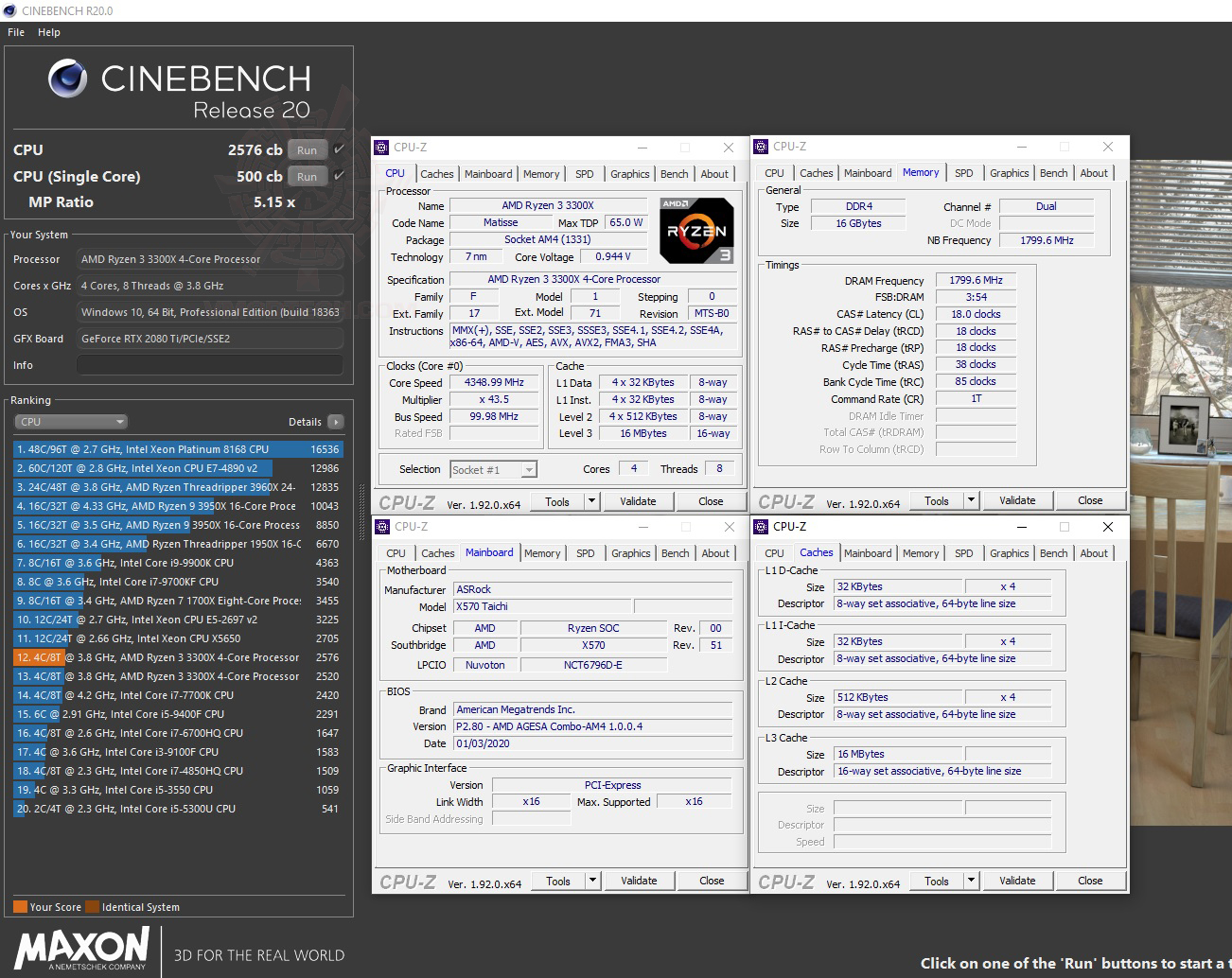Run the CPU multi-core benchmark
The image size is (1232, 978).
[x=308, y=149]
